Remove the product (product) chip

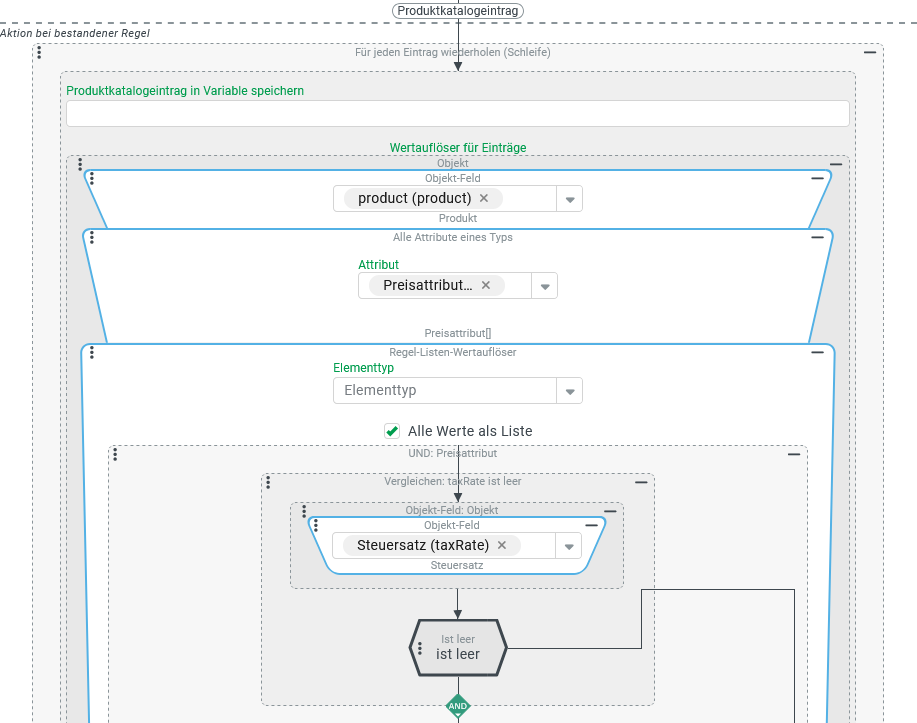pos(484,198)
